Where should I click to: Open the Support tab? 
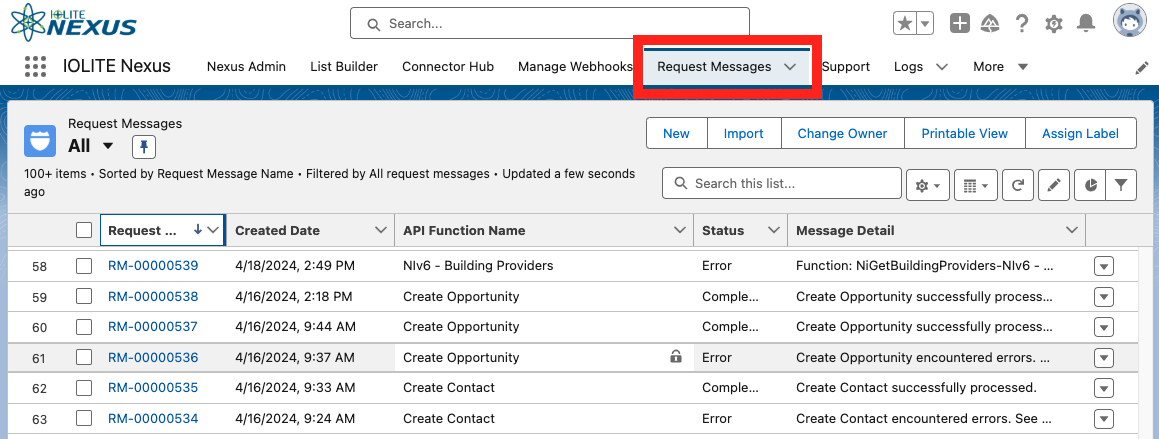(846, 67)
